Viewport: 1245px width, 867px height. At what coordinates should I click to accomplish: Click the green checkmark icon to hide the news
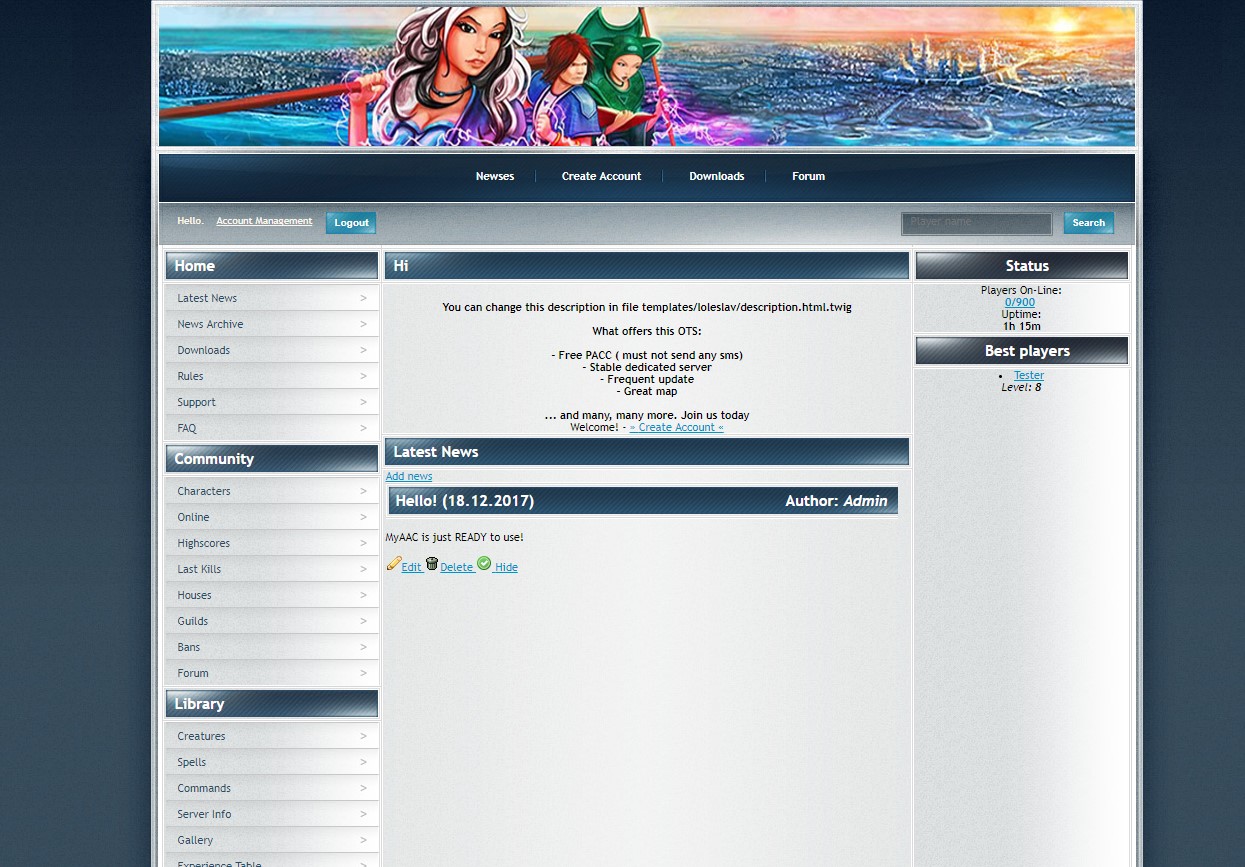tap(483, 562)
